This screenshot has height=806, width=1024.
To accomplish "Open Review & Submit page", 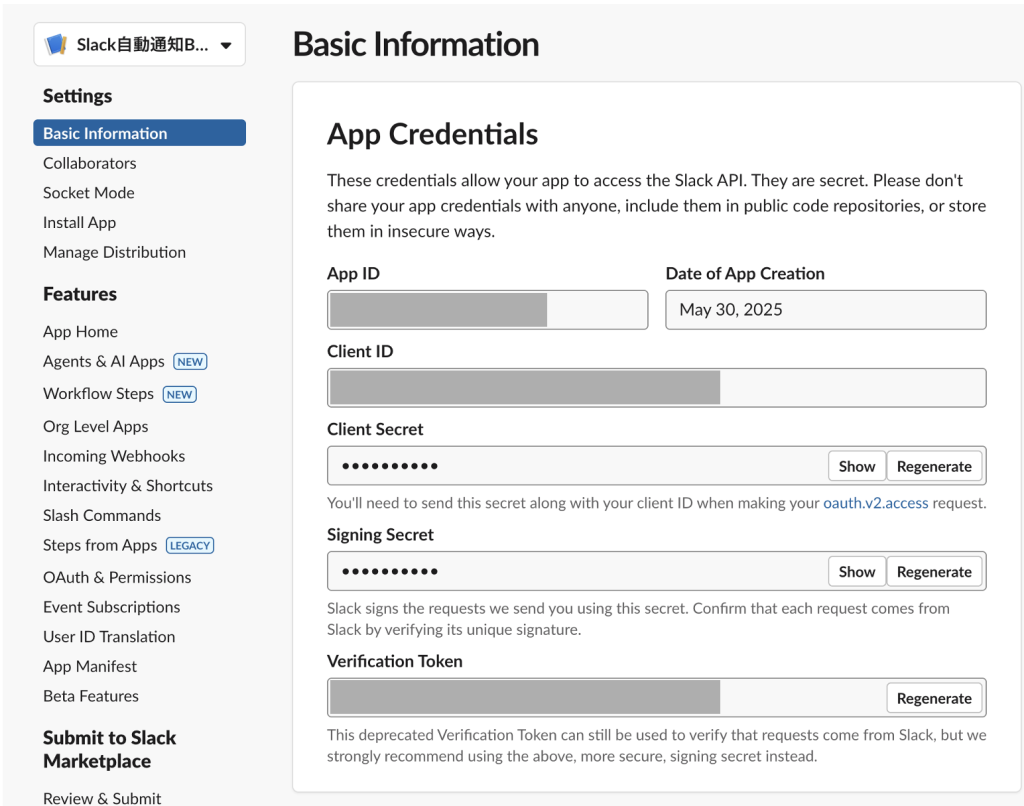I will pyautogui.click(x=102, y=798).
